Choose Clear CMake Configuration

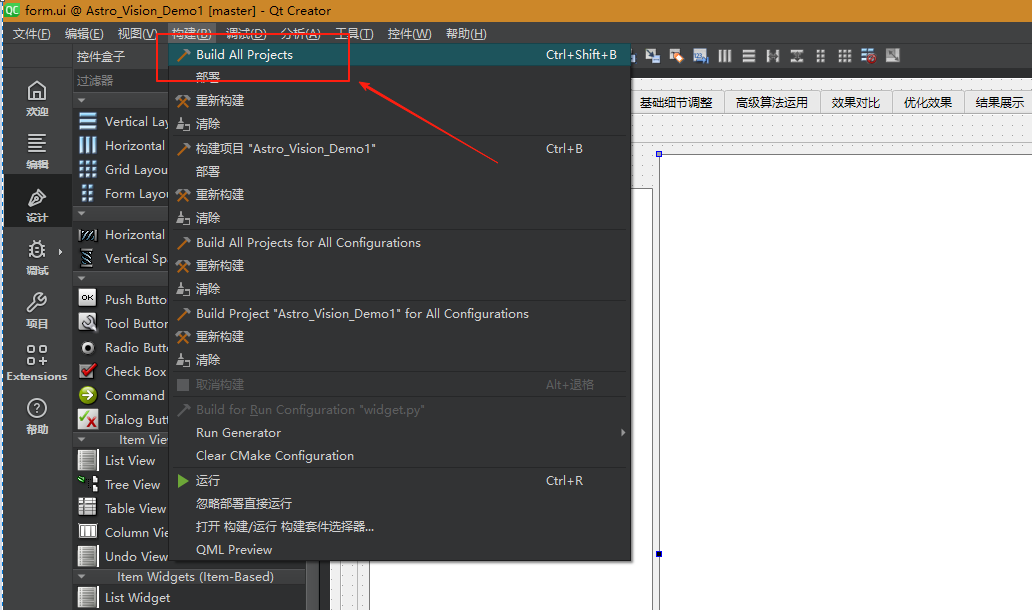[400, 455]
